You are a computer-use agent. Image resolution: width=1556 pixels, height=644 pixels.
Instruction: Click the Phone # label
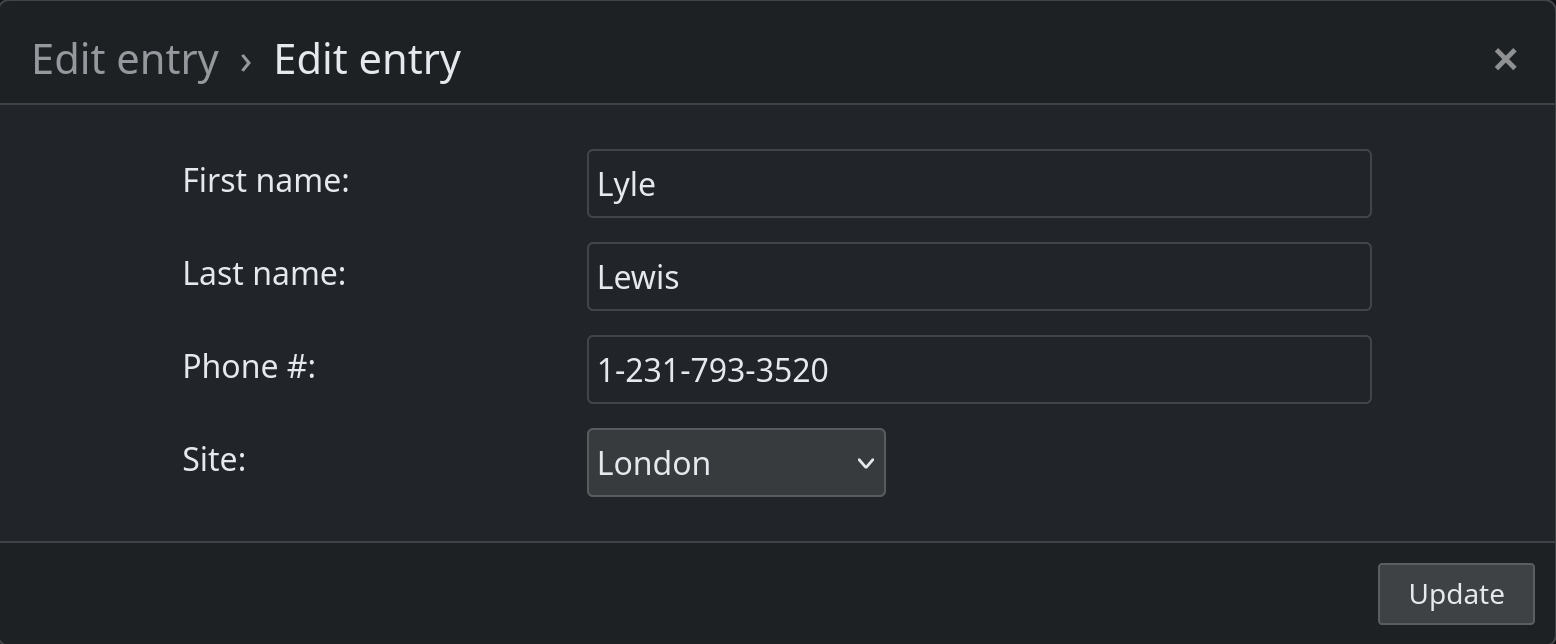pos(249,367)
